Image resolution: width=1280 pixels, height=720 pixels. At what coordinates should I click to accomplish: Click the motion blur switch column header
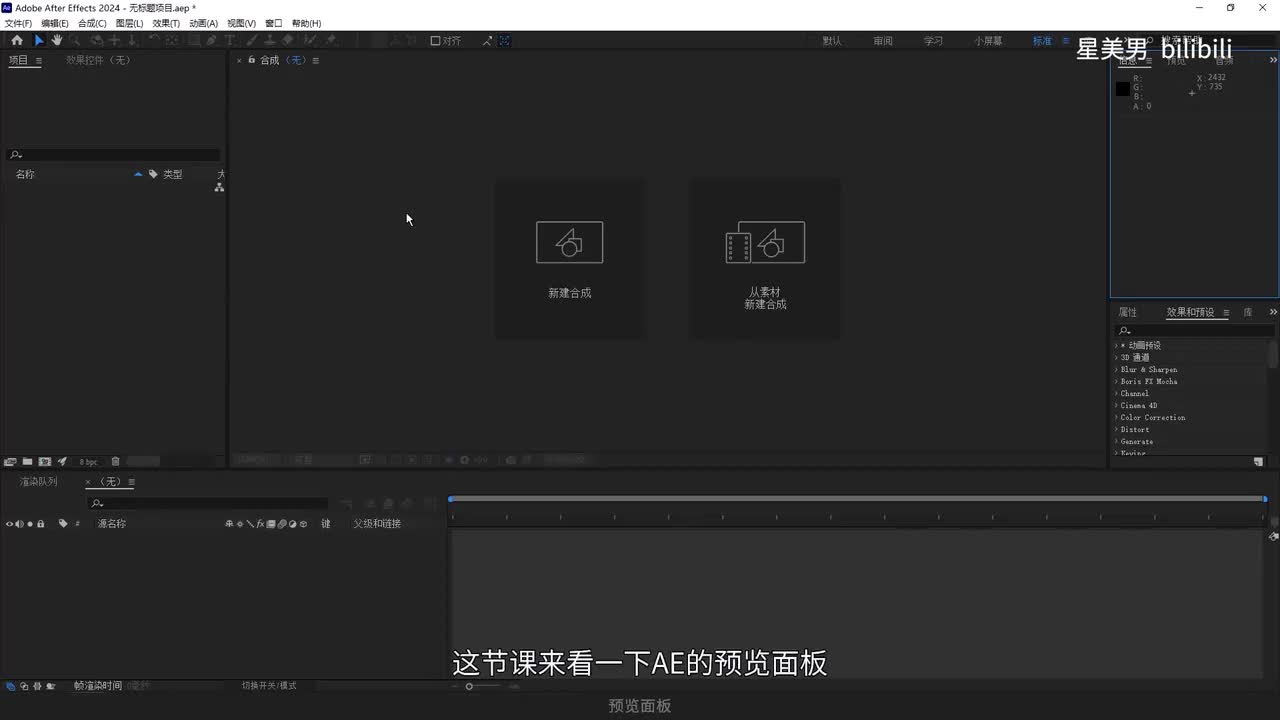coord(281,524)
